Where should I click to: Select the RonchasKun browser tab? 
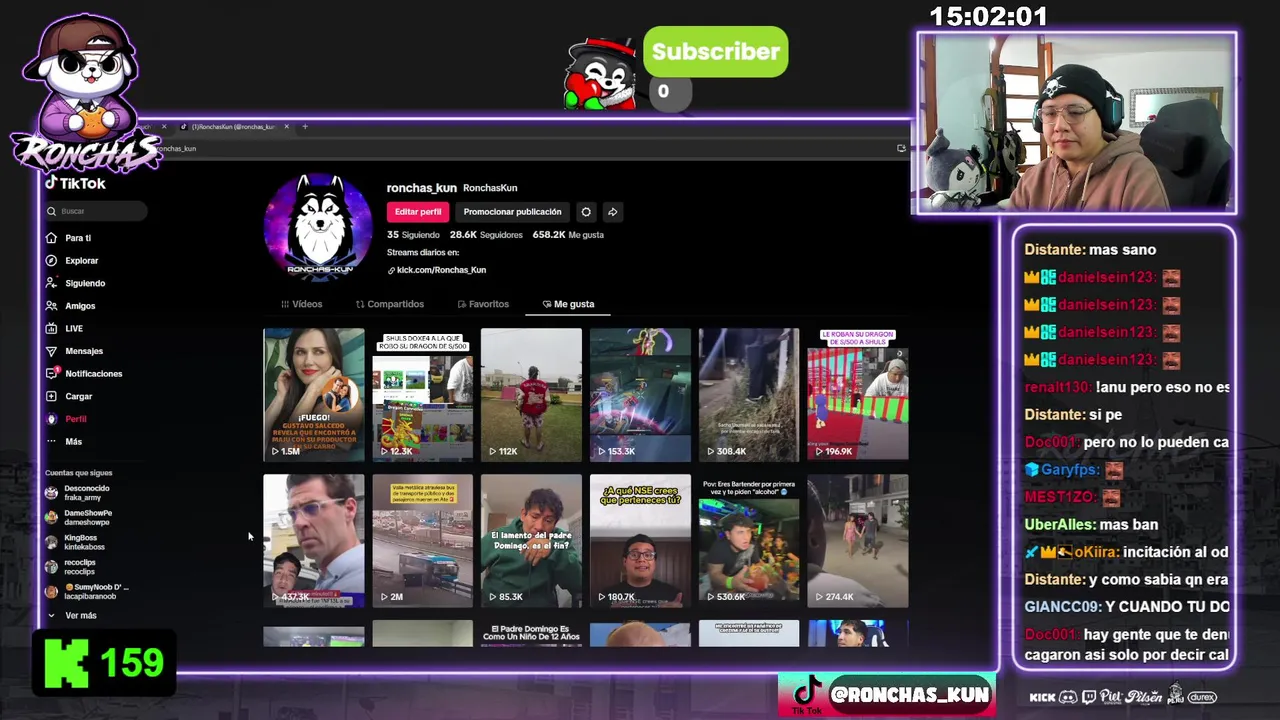pos(233,127)
